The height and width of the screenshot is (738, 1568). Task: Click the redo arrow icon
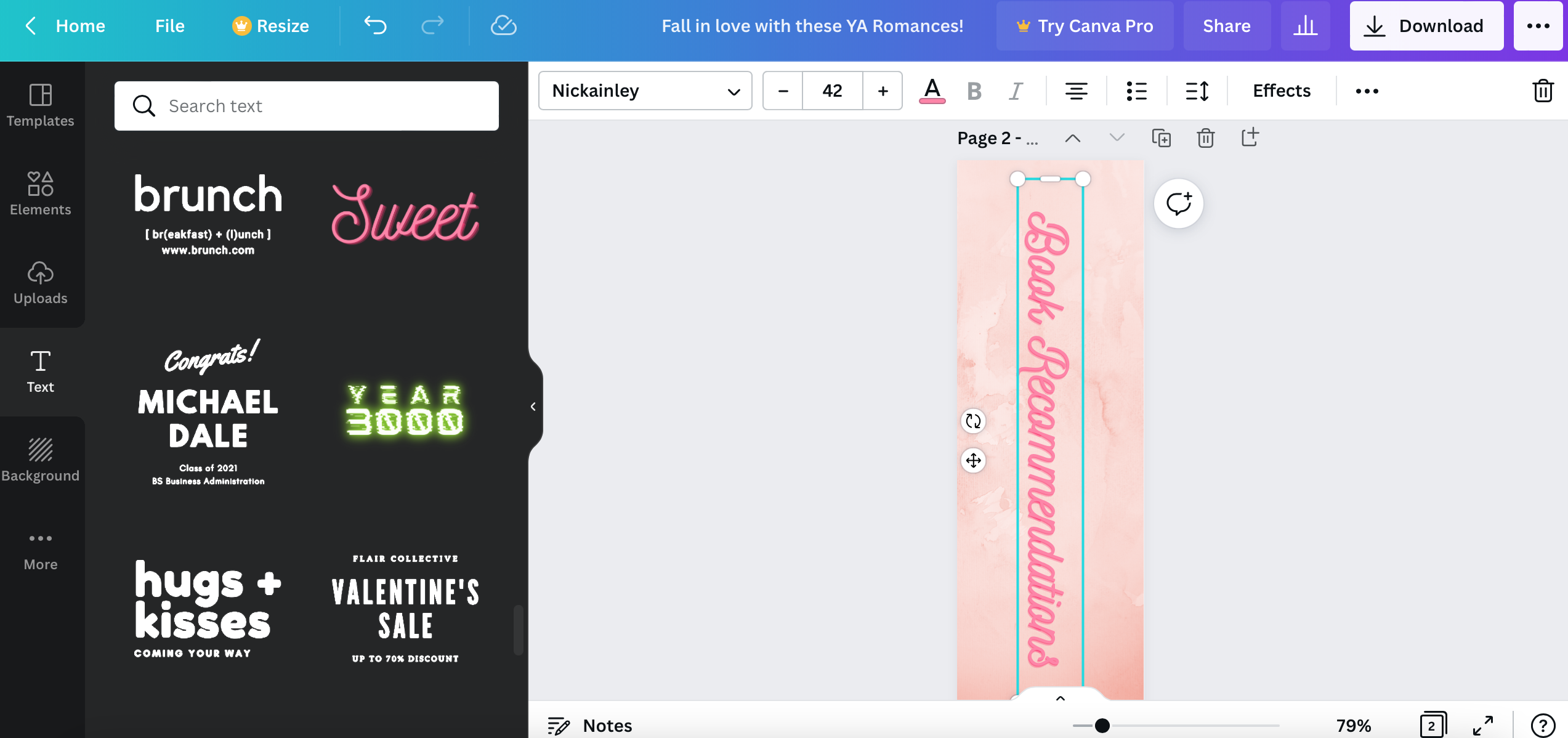click(x=432, y=25)
